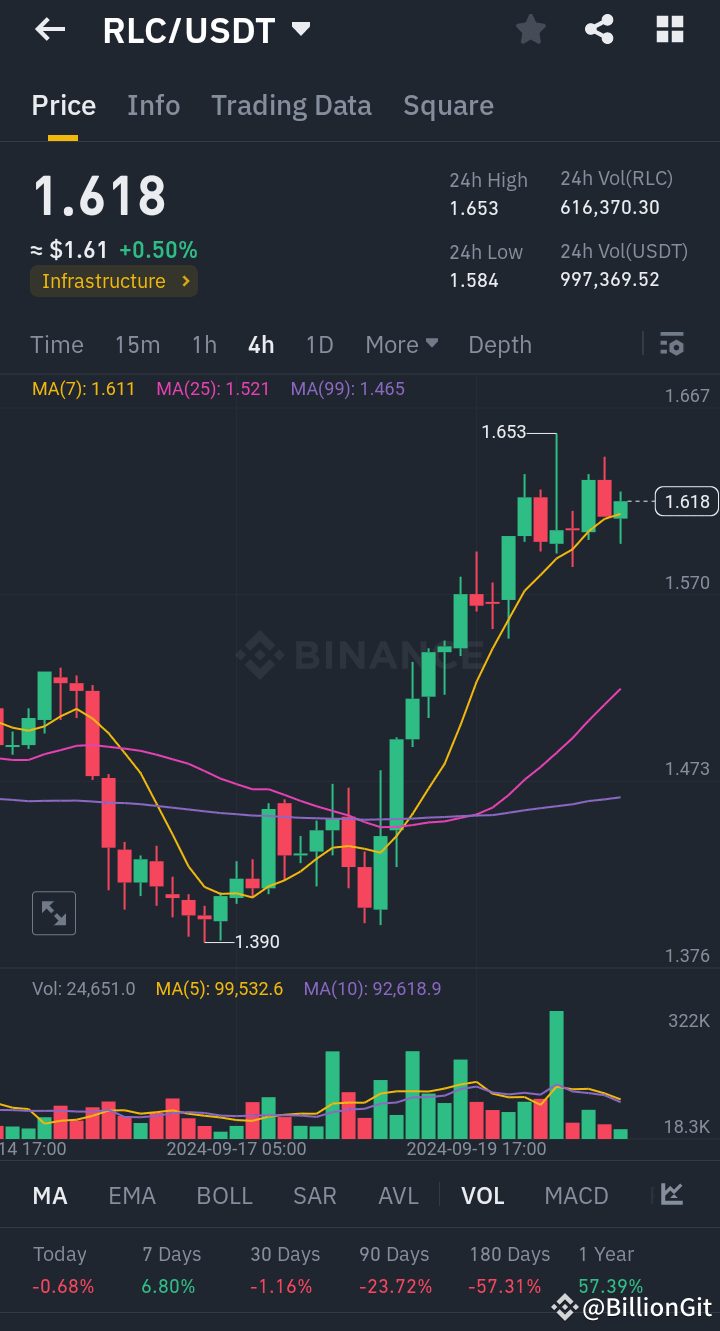The height and width of the screenshot is (1331, 720).
Task: Open the Infrastructure category link
Action: pos(113,281)
